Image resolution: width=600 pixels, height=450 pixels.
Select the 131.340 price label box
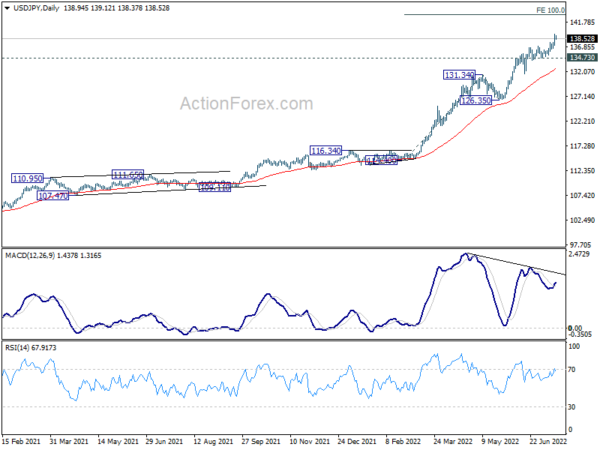tap(459, 75)
